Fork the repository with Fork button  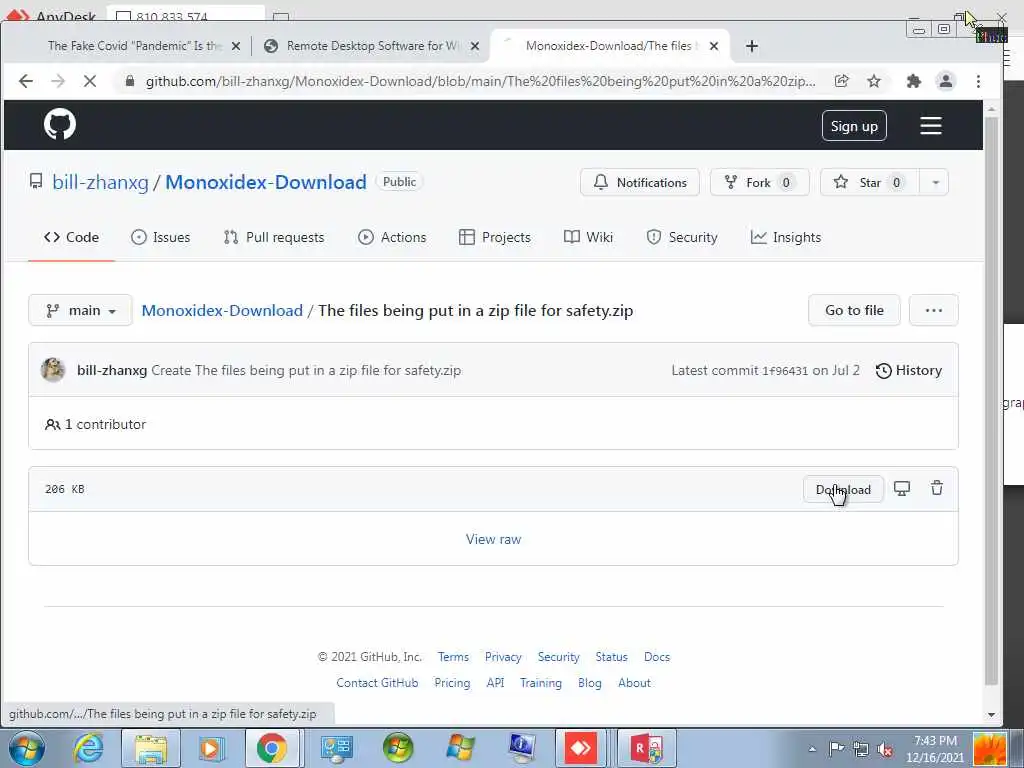point(760,182)
